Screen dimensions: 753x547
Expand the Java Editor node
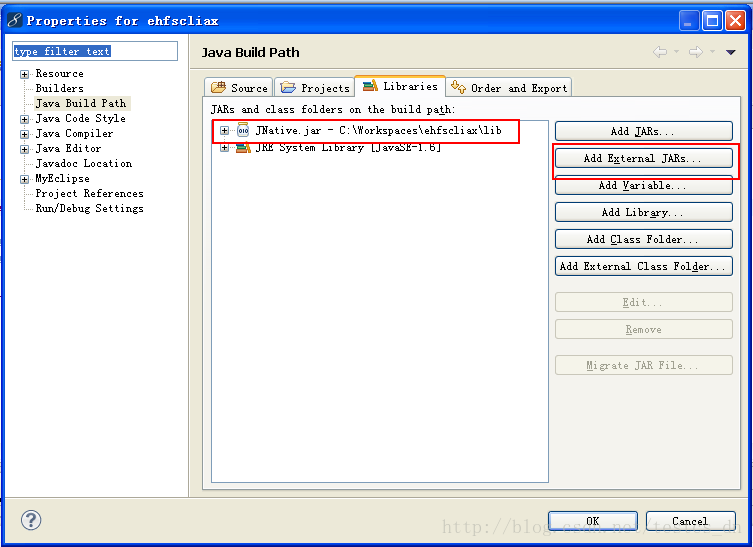[24, 149]
